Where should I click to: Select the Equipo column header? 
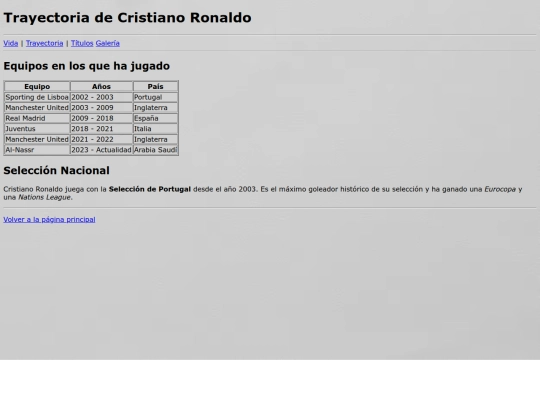coord(37,86)
